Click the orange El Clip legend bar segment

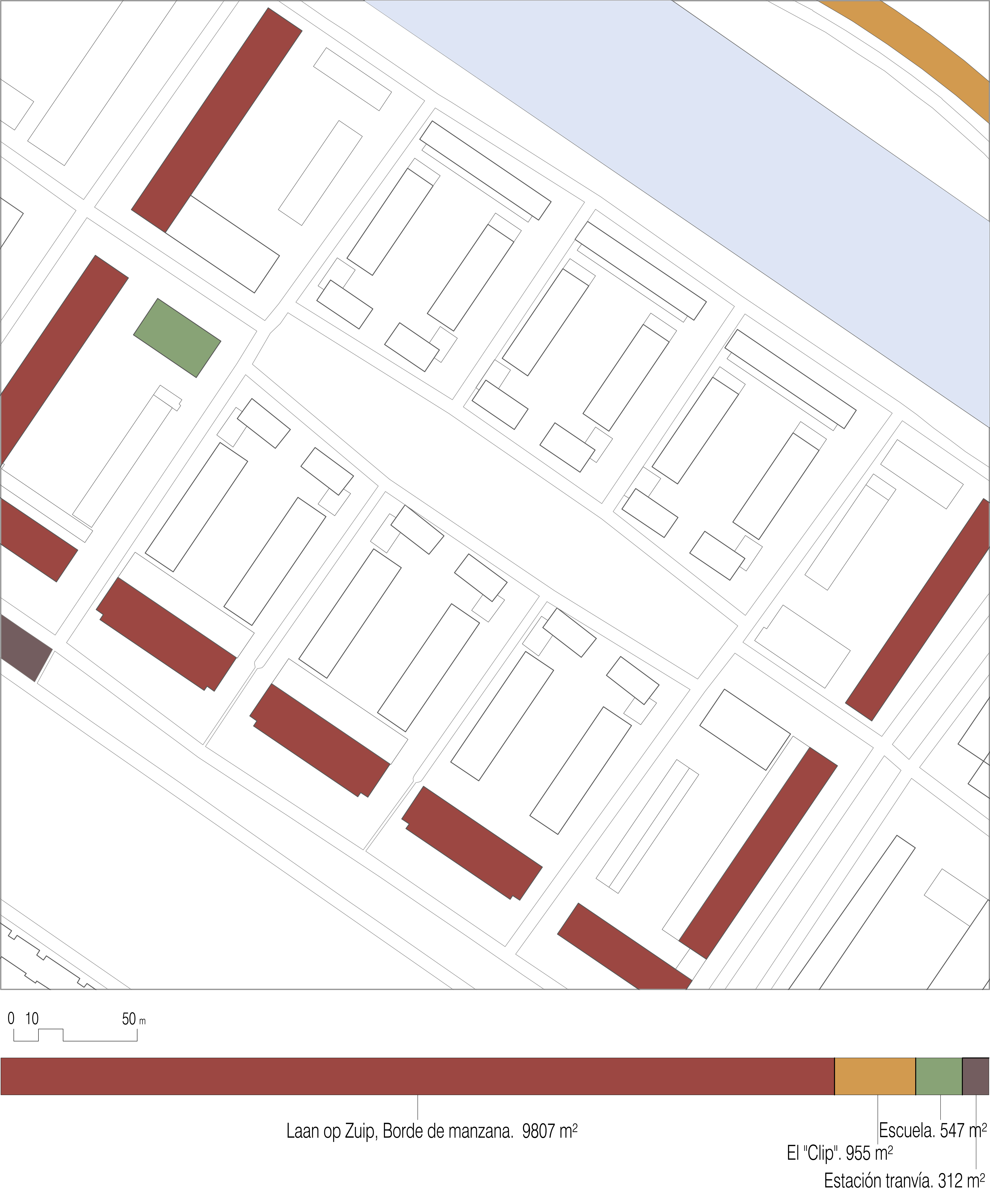875,1076
